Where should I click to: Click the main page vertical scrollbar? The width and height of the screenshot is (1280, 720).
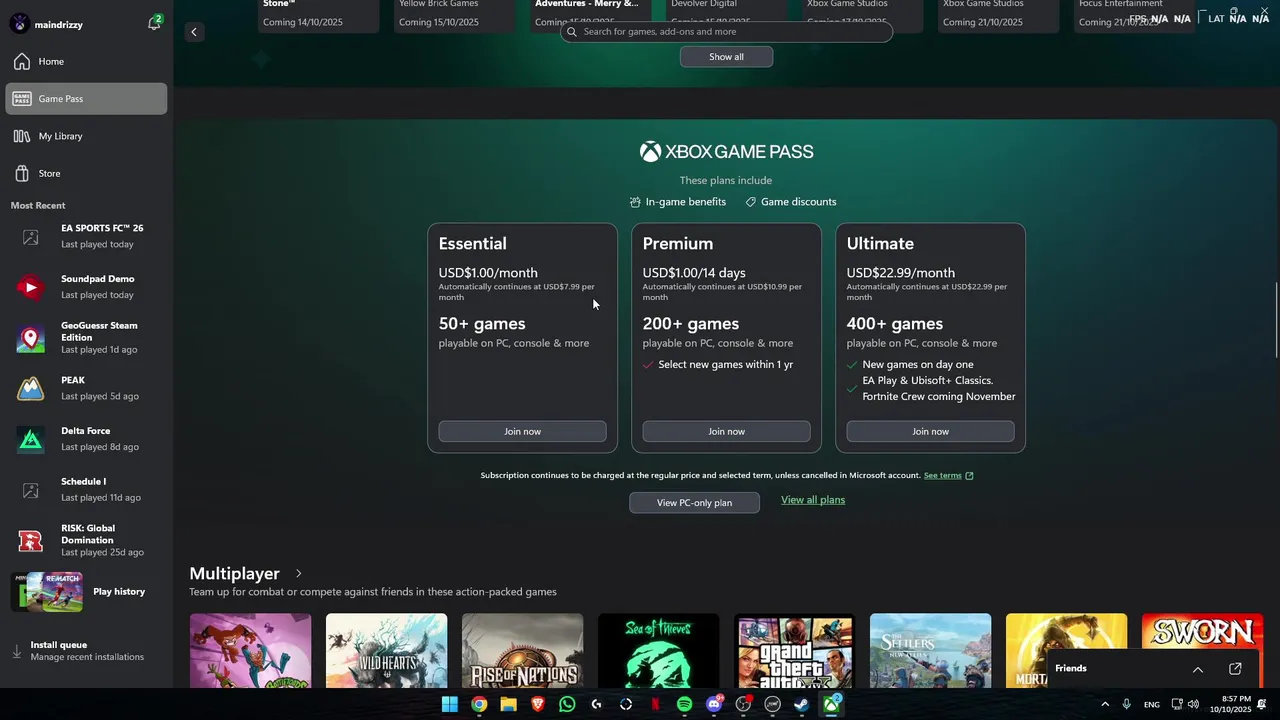[x=1275, y=320]
